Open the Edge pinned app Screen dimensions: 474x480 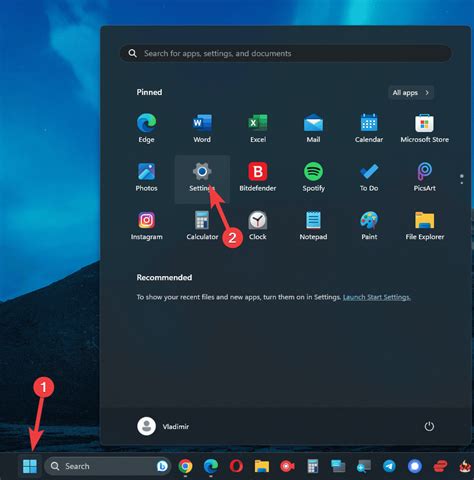[146, 128]
